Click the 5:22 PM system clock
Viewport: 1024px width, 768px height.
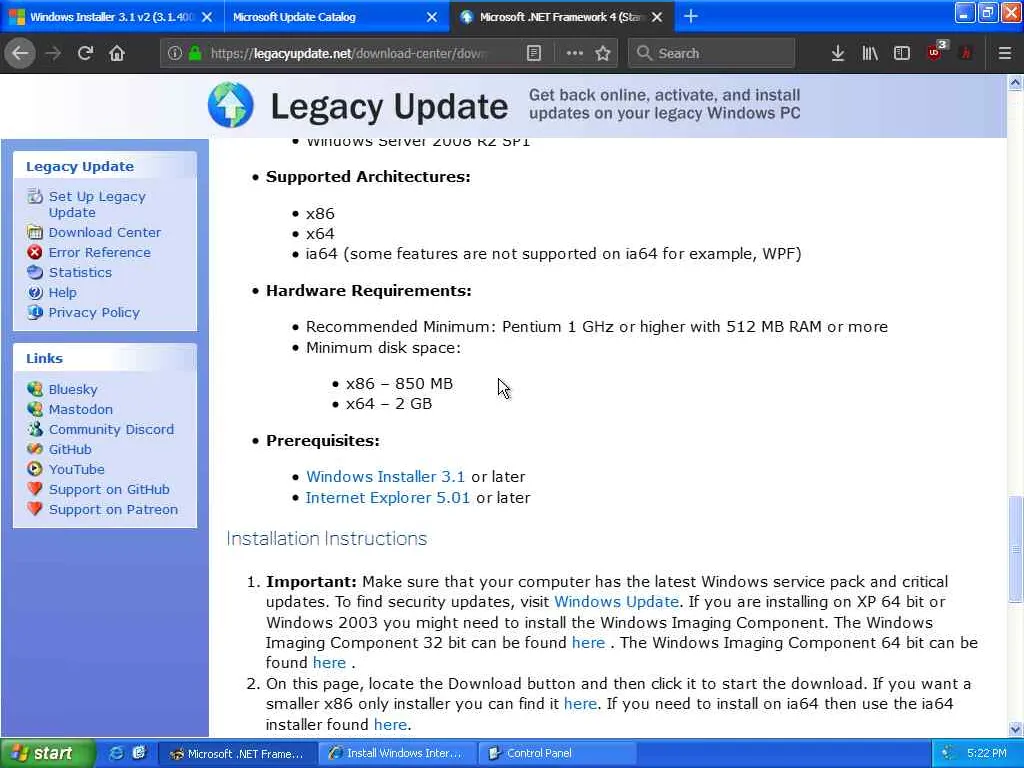(x=987, y=754)
